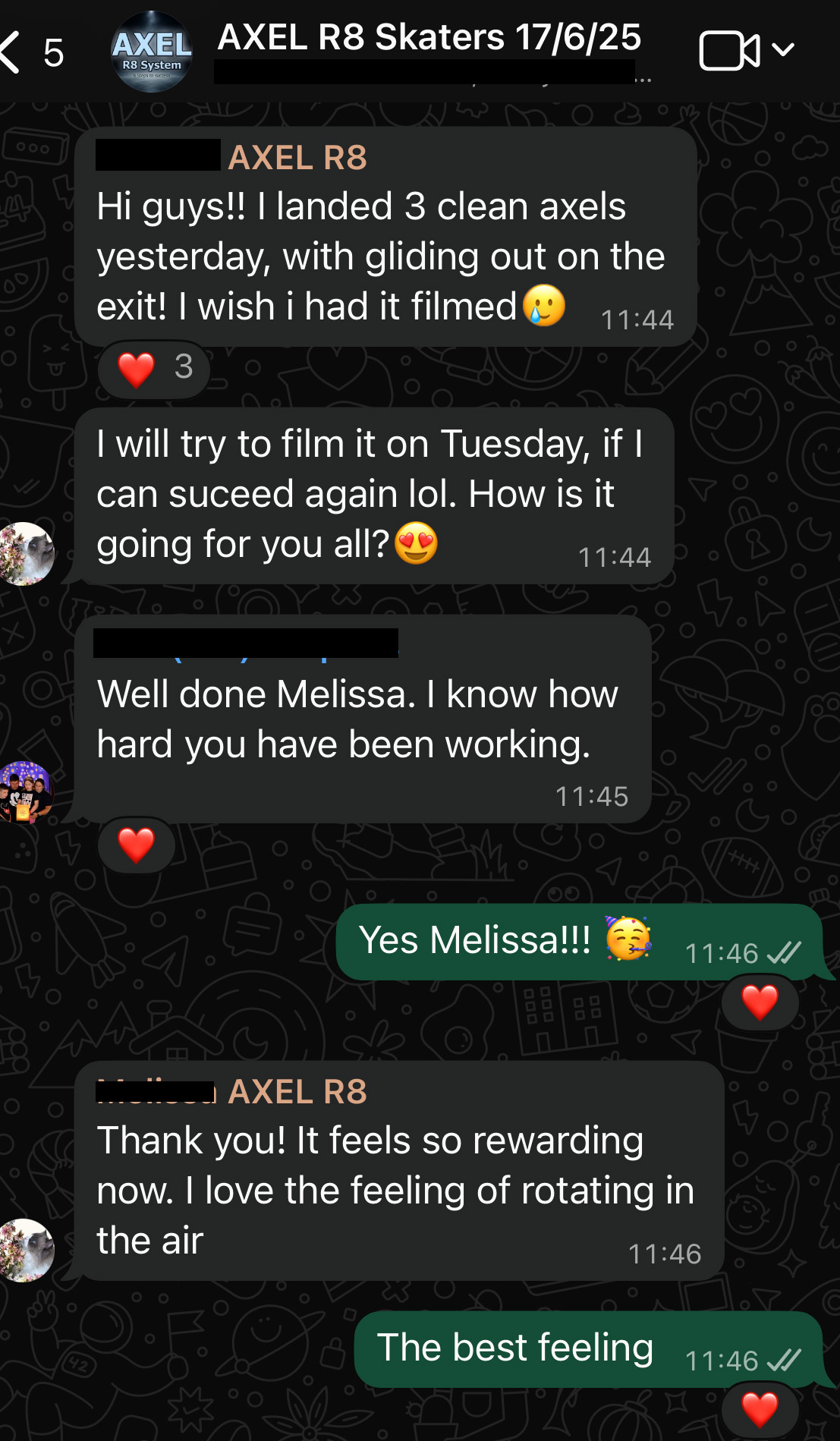840x1441 pixels.
Task: Tap read receipt ticks on 'Yes Melissa!!!' message
Action: click(785, 952)
